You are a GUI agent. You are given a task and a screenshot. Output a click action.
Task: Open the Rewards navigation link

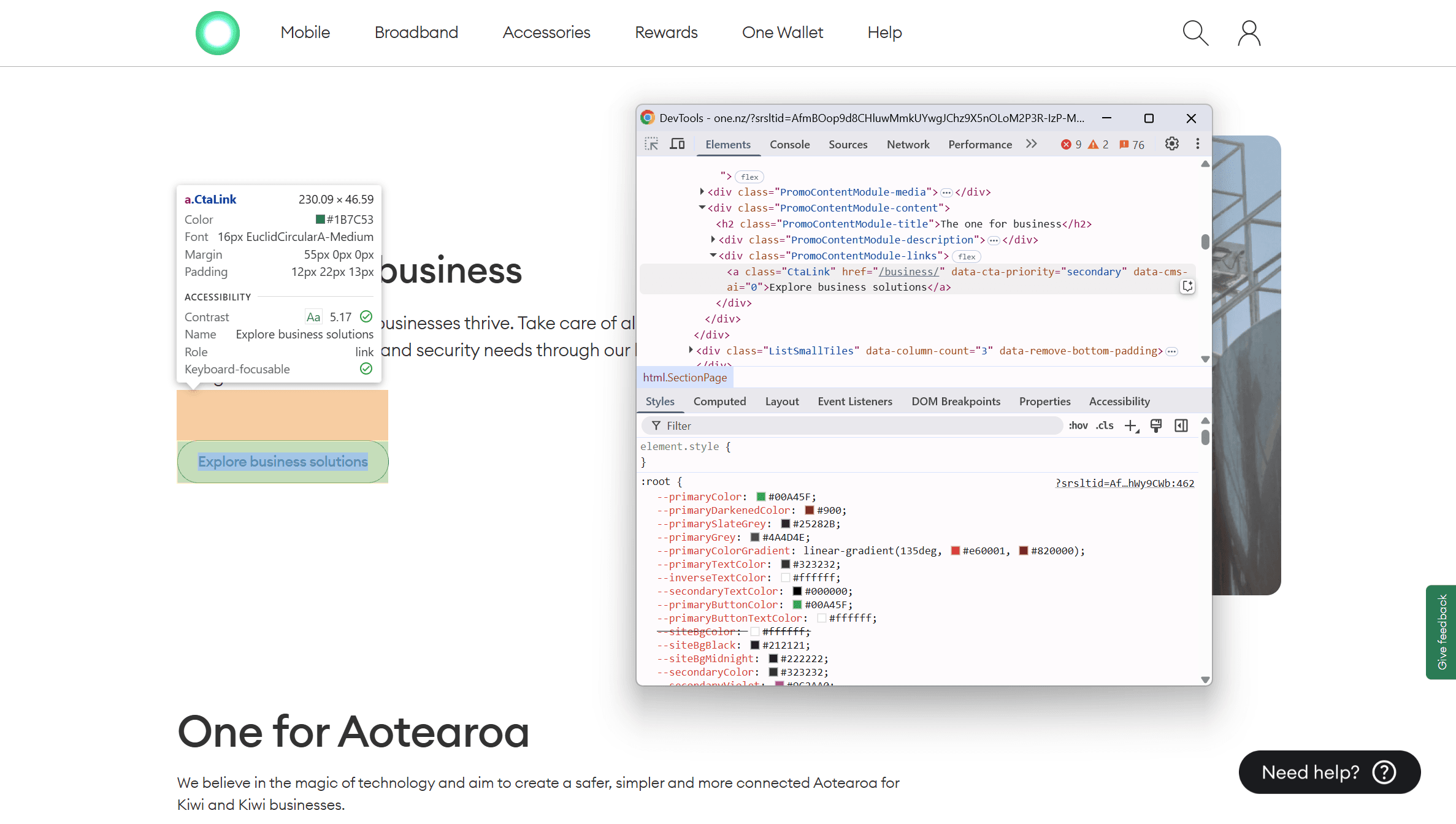coord(666,32)
